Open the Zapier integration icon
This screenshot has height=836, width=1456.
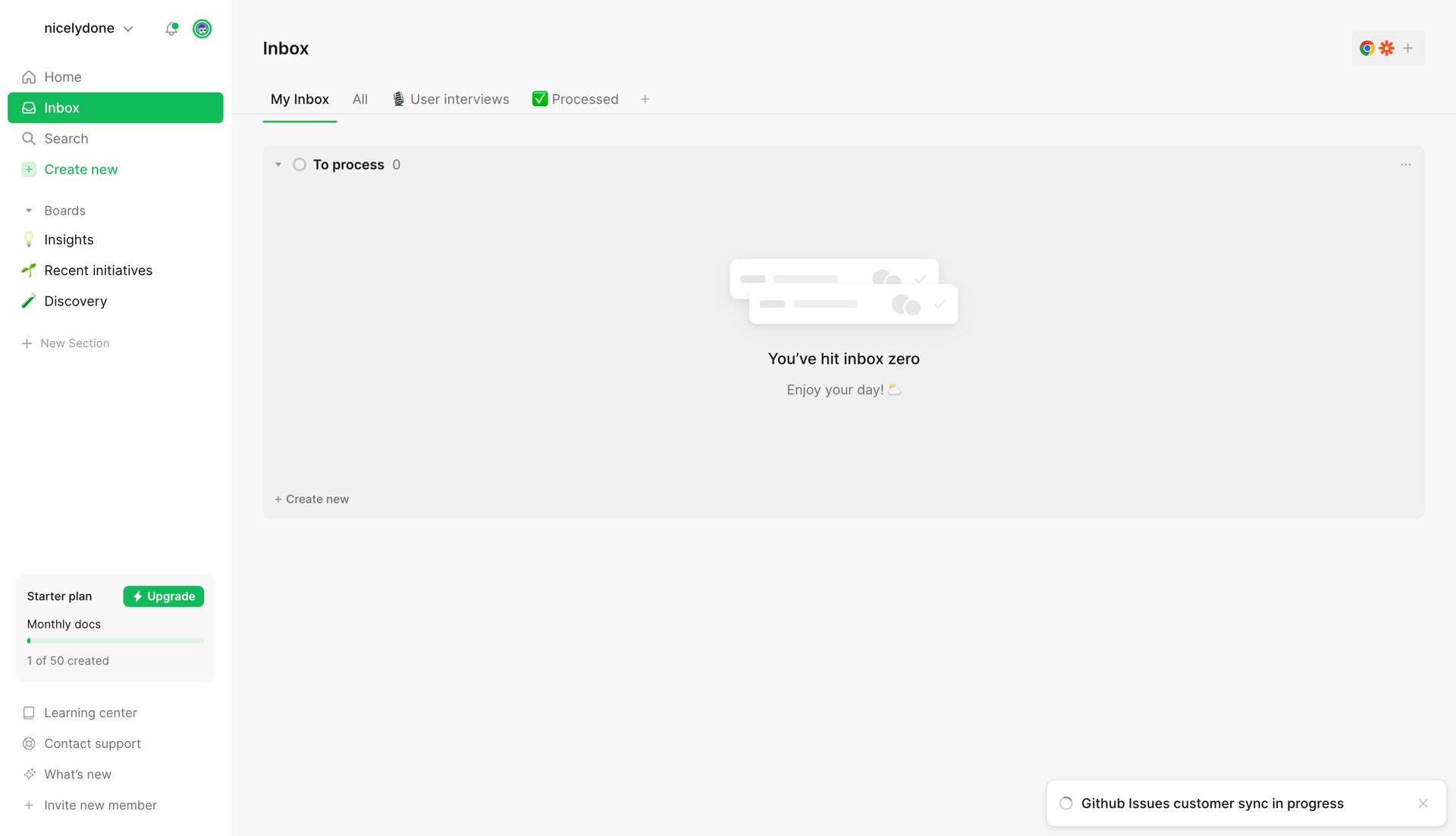1387,48
